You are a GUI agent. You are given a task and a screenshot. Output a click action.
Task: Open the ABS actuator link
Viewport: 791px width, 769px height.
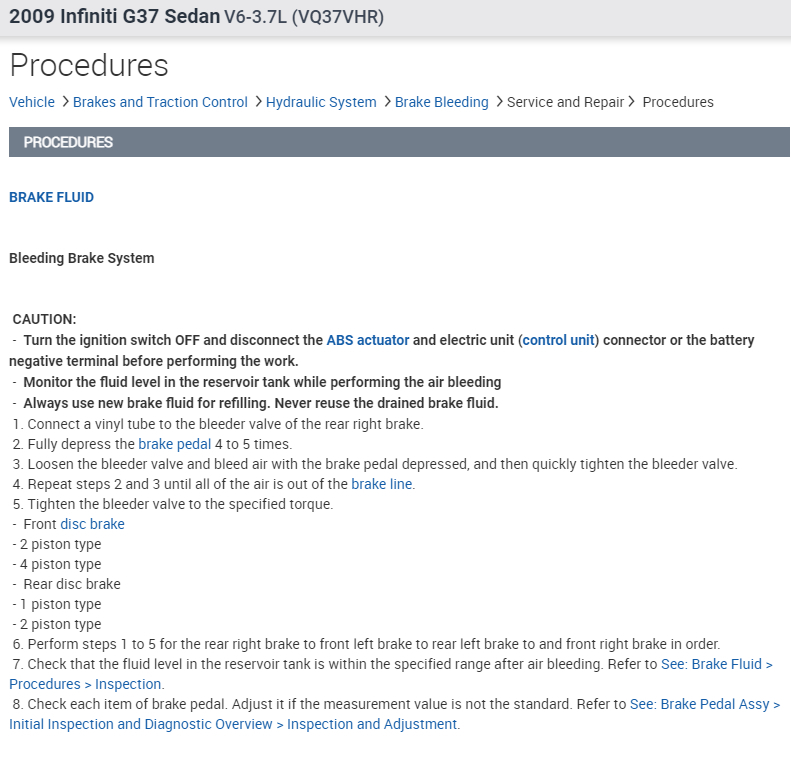[367, 340]
